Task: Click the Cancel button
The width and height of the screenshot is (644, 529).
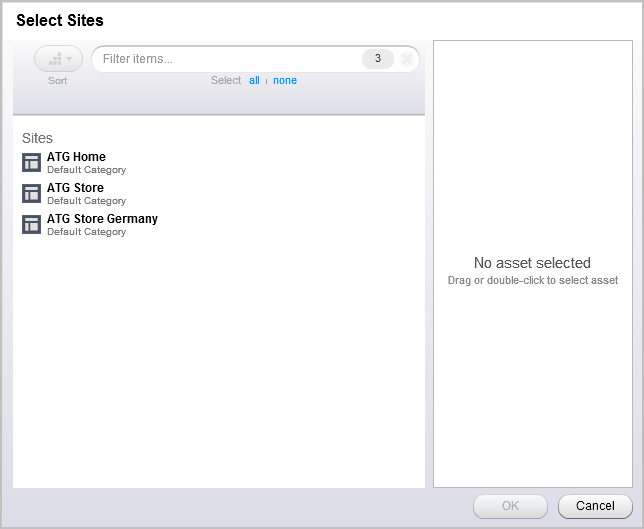Action: (595, 506)
